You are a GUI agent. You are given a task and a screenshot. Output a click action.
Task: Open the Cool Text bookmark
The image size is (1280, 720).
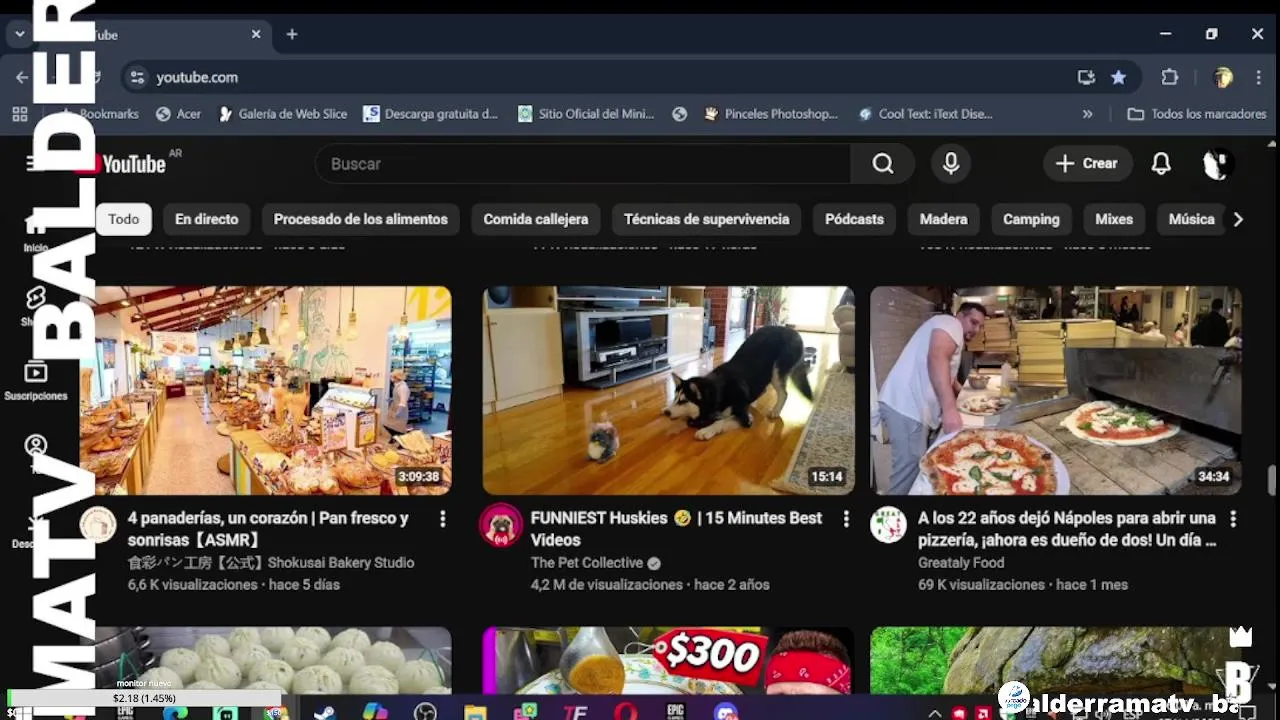(x=925, y=114)
